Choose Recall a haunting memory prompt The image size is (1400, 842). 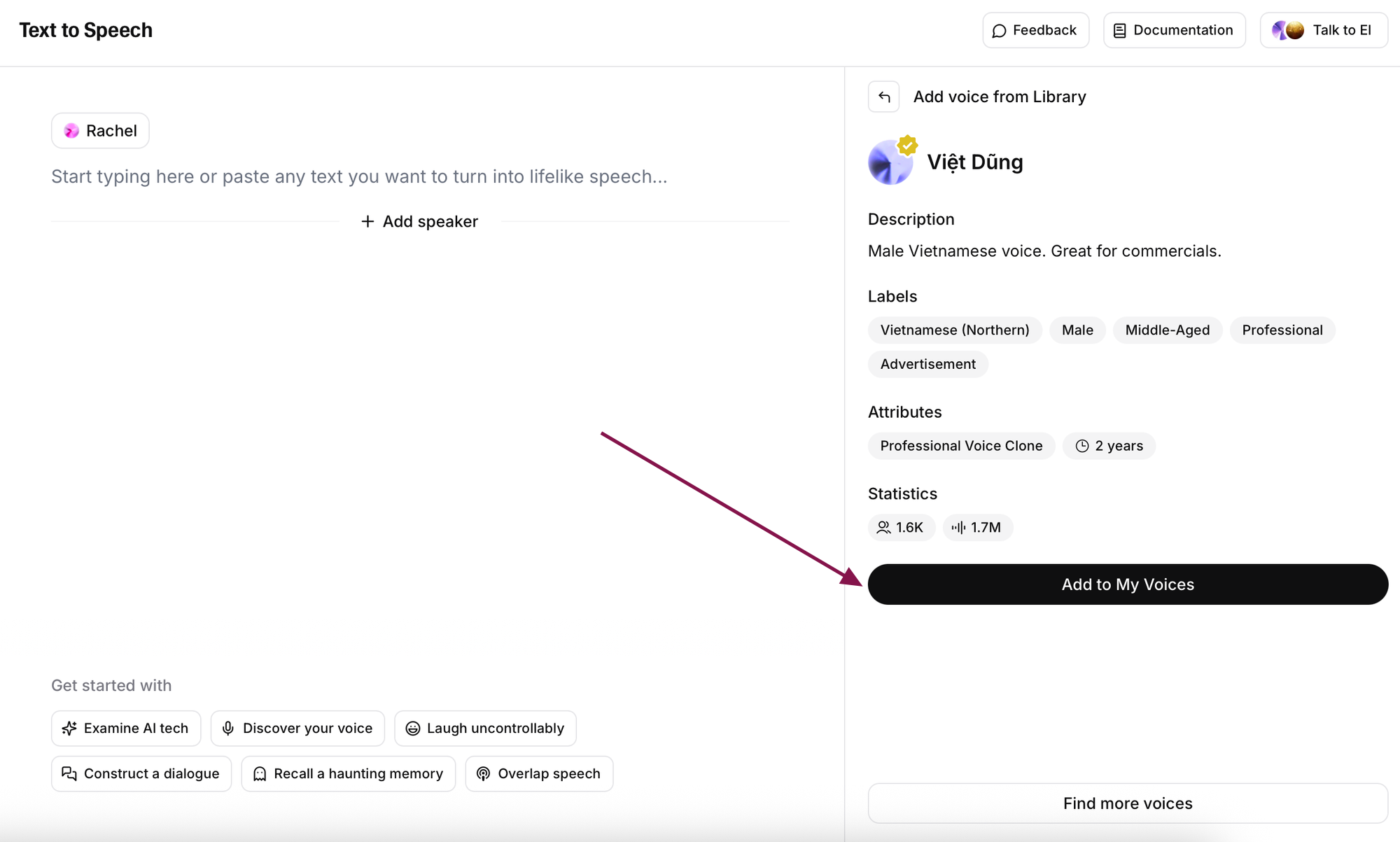tap(348, 774)
